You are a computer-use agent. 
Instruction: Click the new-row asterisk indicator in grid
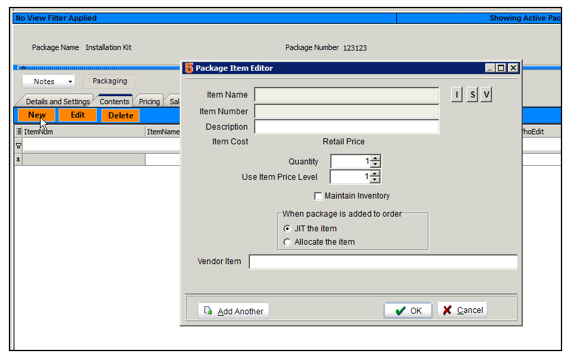18,160
